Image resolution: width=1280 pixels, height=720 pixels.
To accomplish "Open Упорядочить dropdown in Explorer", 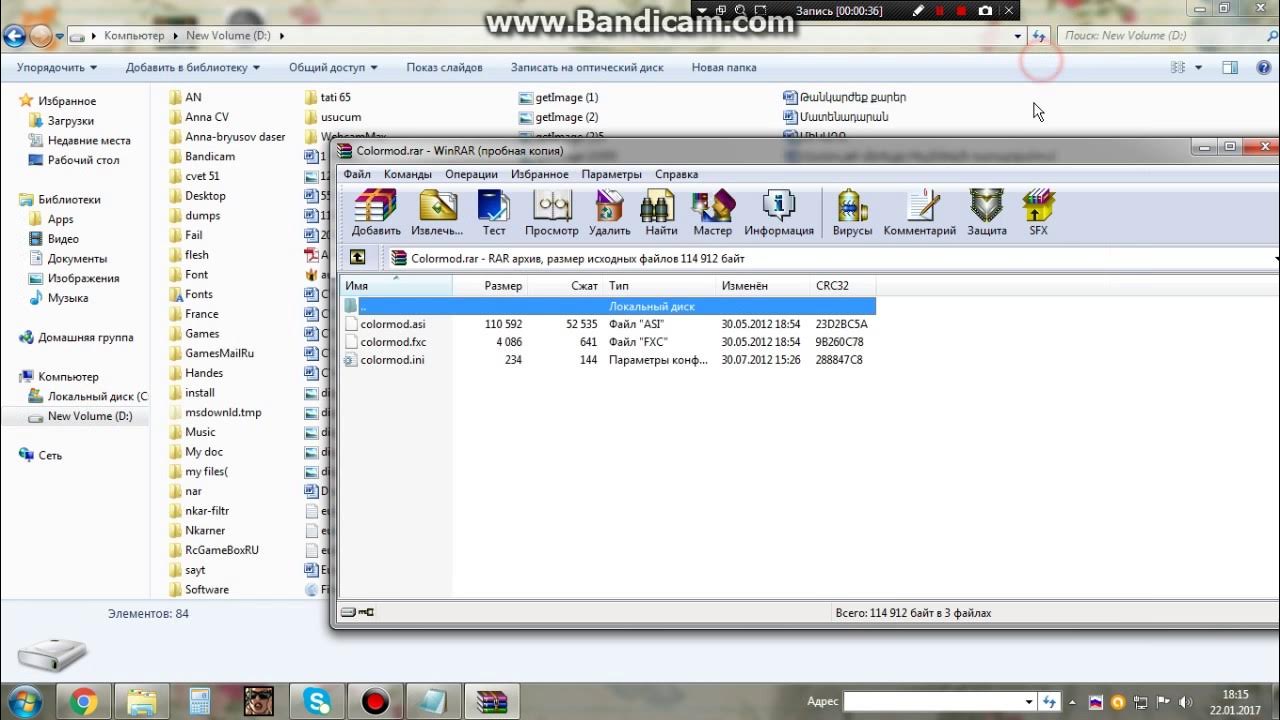I will [x=57, y=68].
